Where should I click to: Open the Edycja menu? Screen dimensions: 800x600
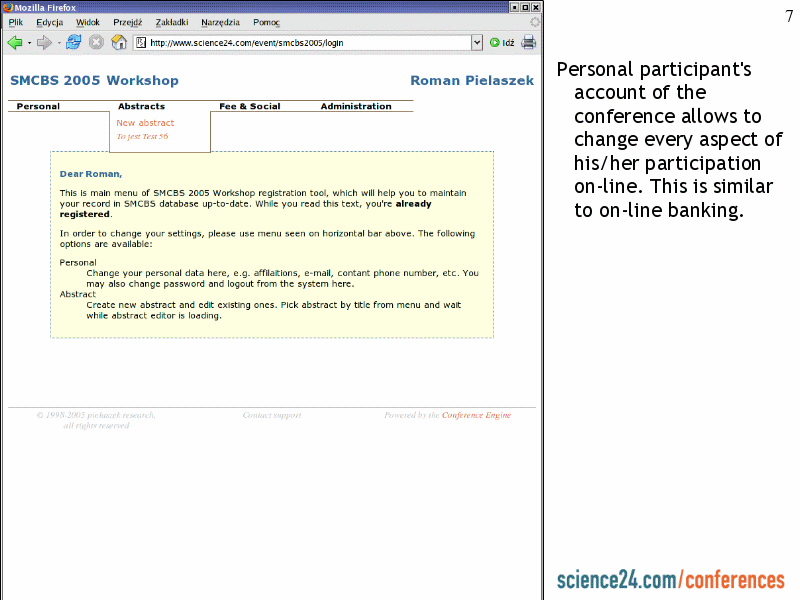tap(49, 22)
